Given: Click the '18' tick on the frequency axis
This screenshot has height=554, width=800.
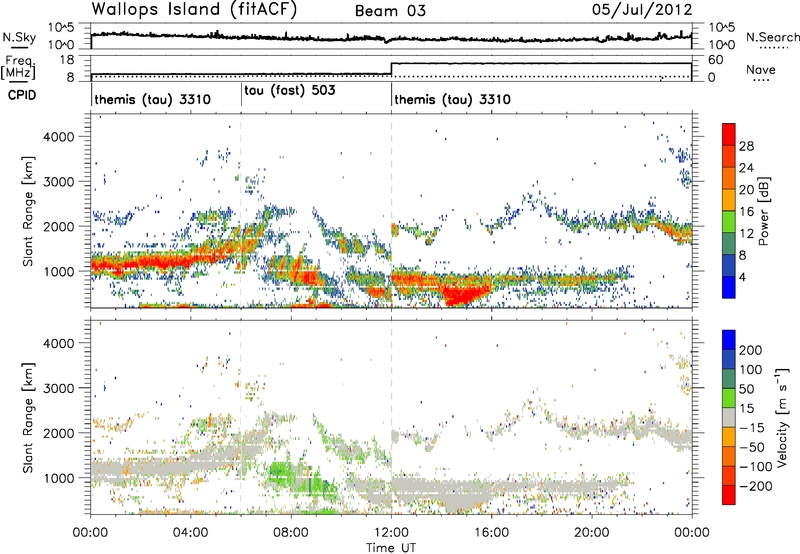Looking at the screenshot, I should 67,60.
